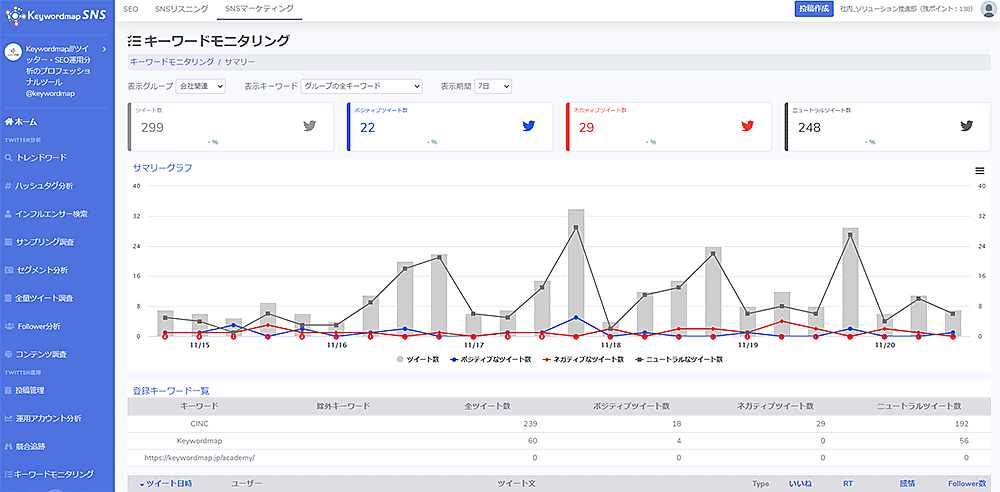Image resolution: width=1000 pixels, height=492 pixels.
Task: Switch to the SNSリスニング tab
Action: pos(182,8)
